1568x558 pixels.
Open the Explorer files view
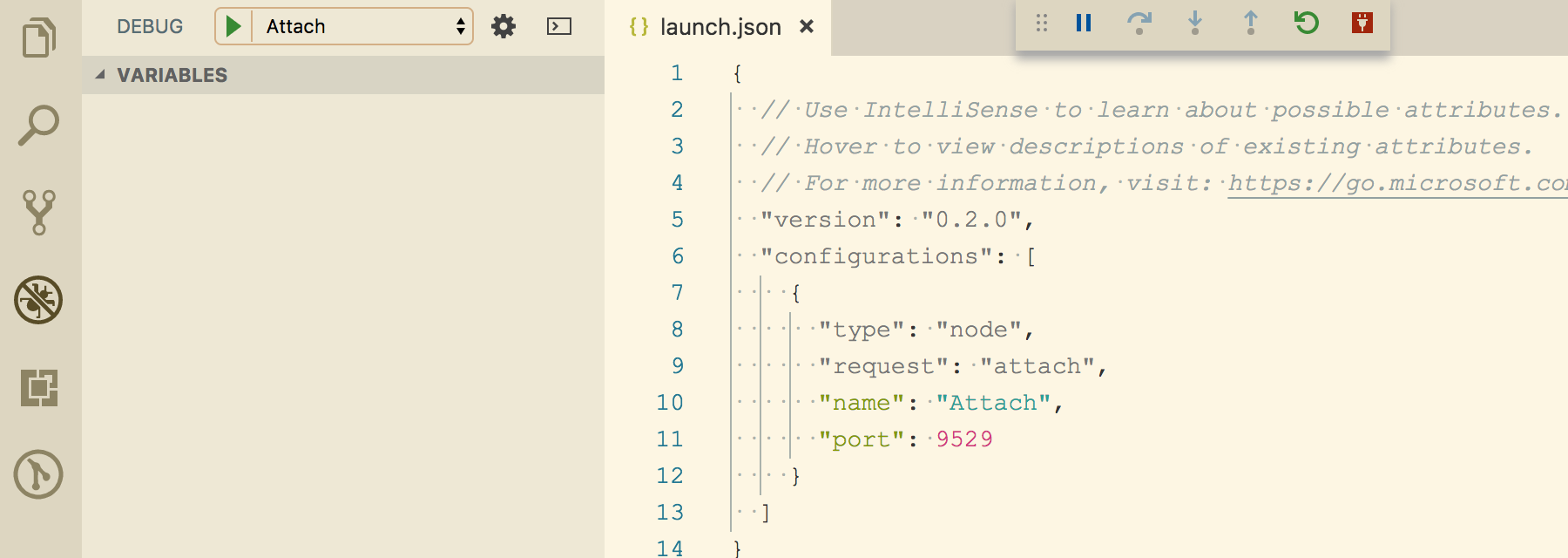click(39, 38)
